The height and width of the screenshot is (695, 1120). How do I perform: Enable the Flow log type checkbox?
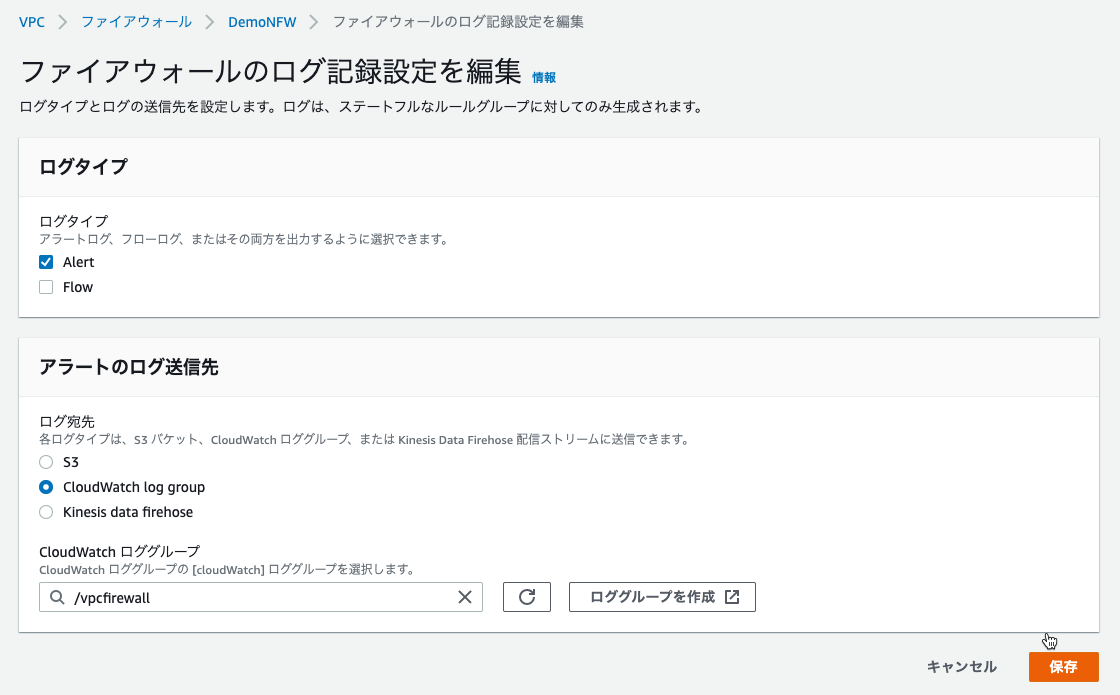[x=46, y=287]
